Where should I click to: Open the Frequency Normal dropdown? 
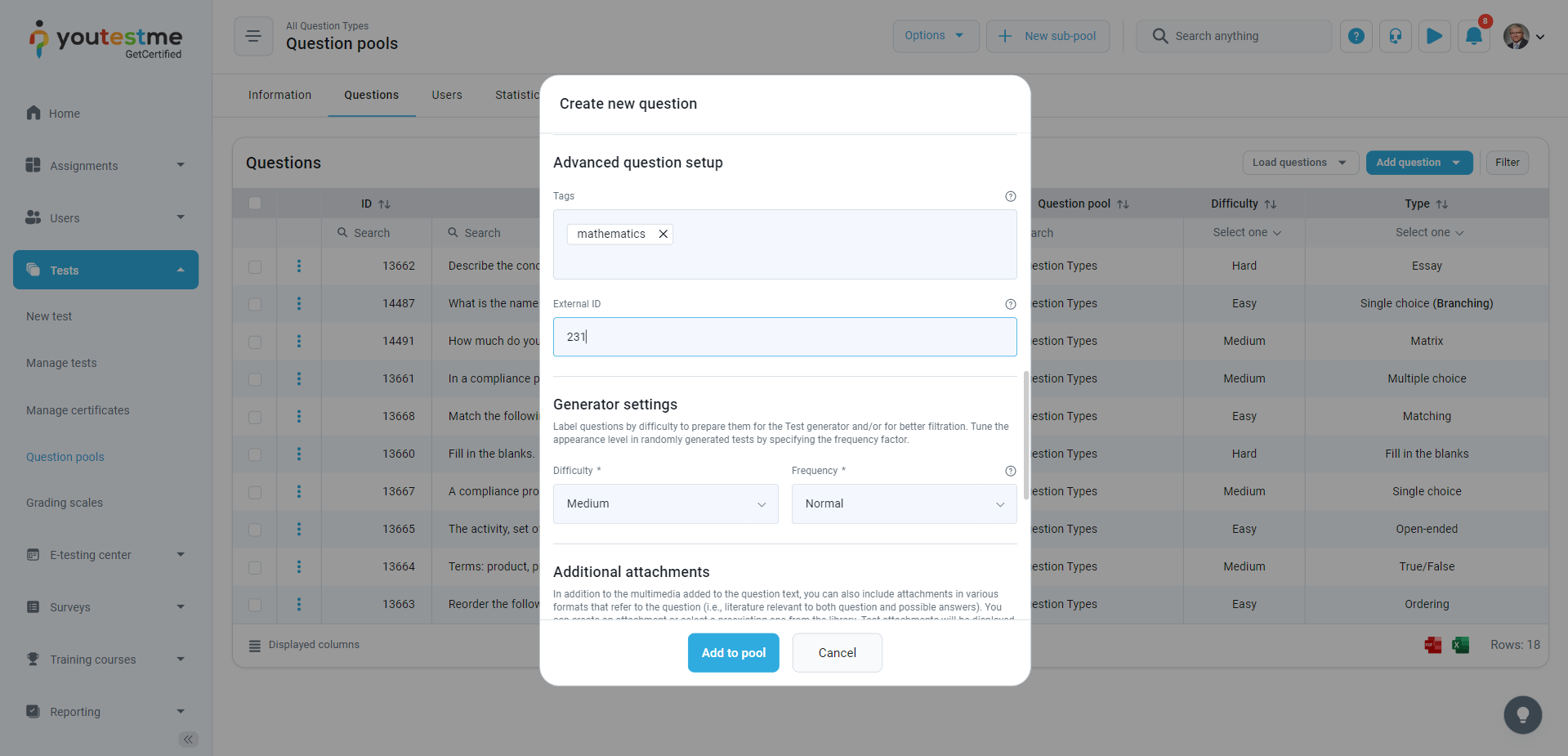904,503
